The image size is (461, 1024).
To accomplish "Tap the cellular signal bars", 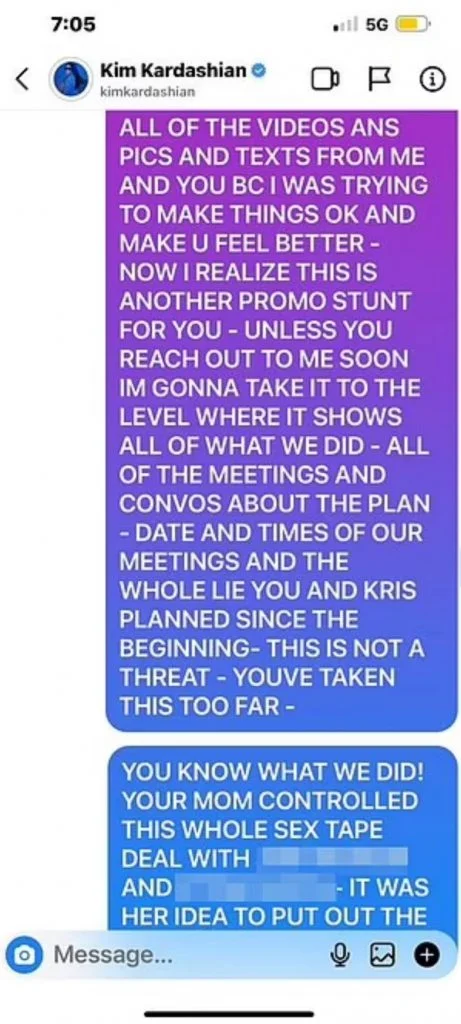I will click(345, 25).
